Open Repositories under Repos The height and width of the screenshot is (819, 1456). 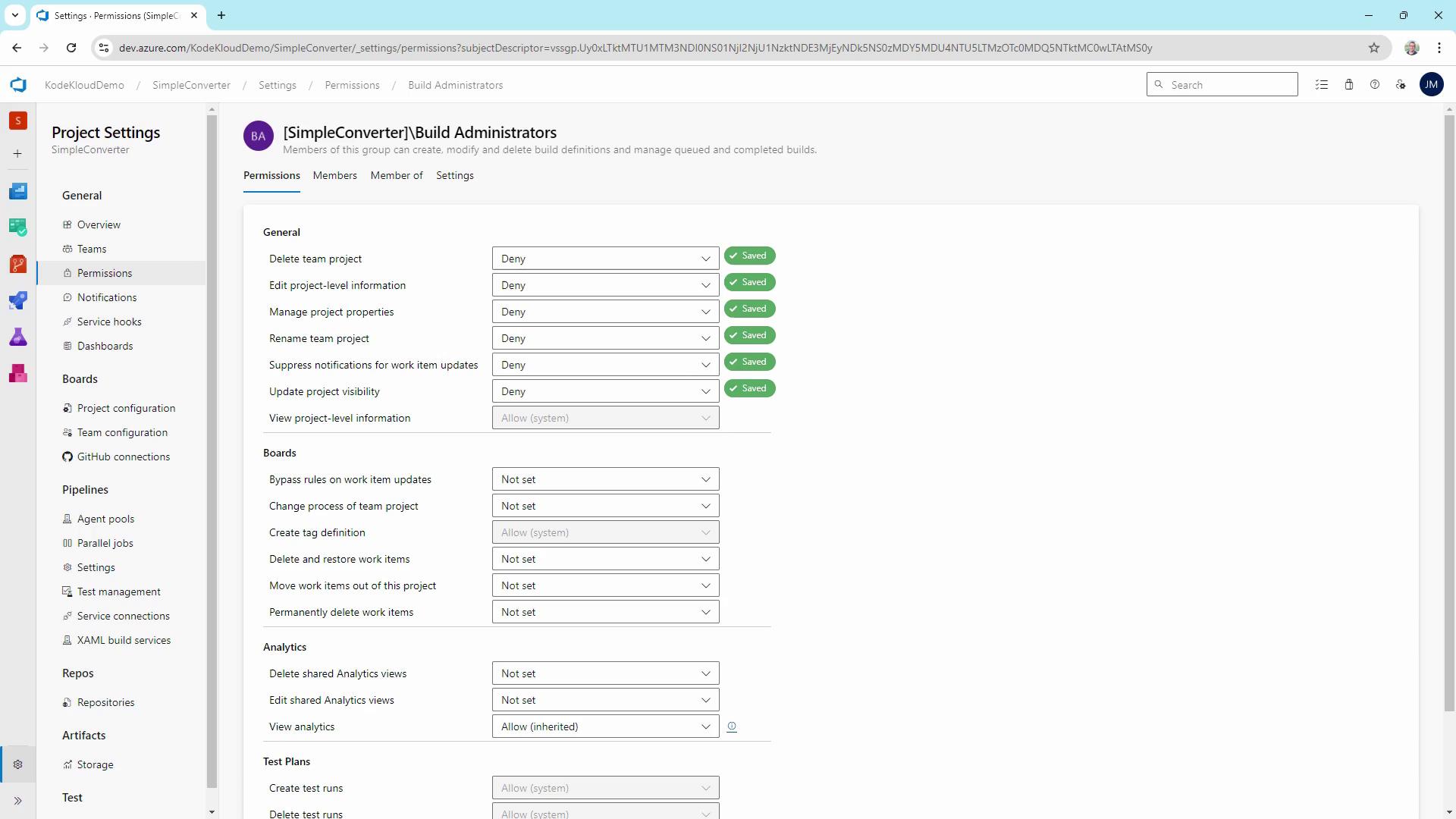[x=105, y=702]
